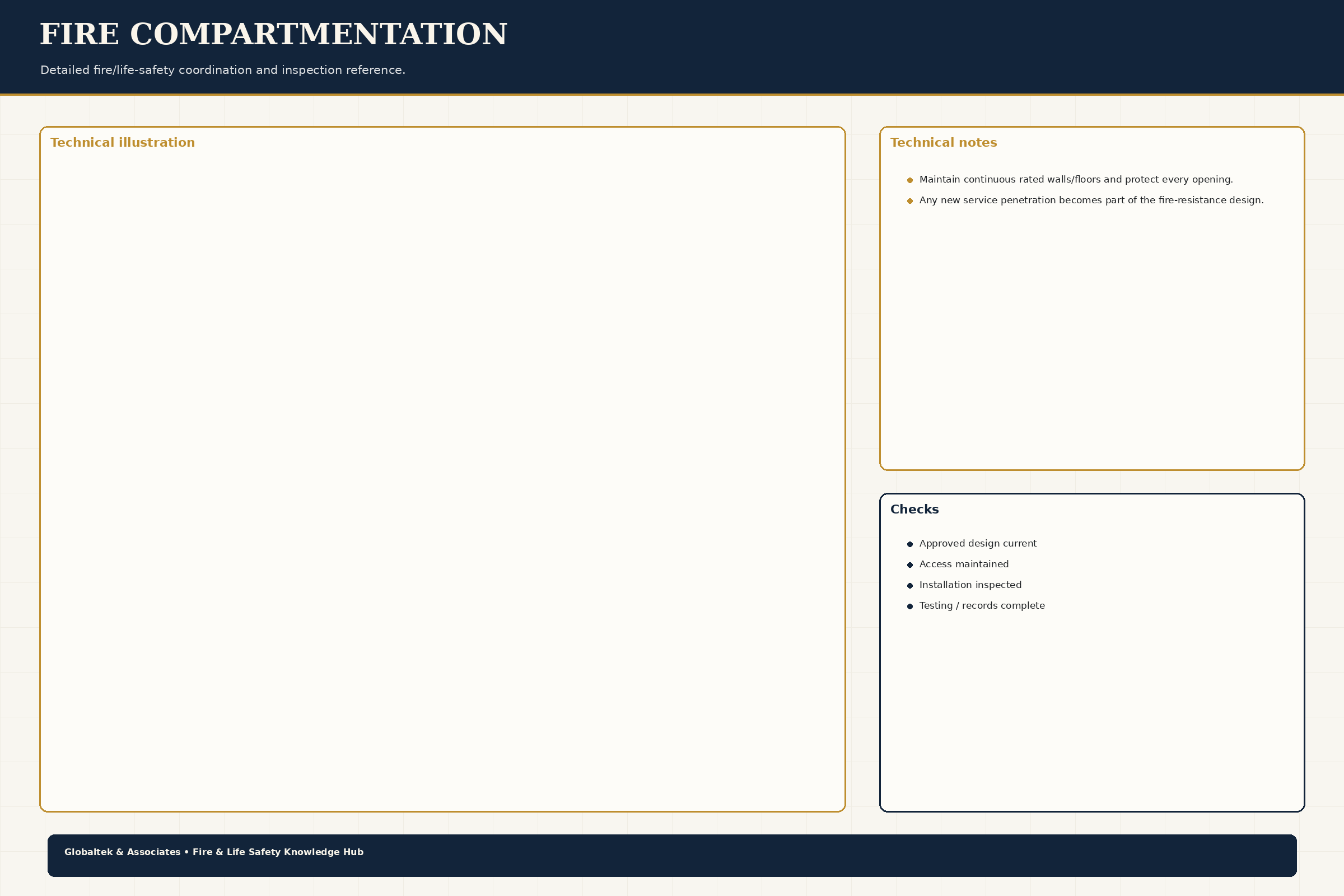This screenshot has width=1344, height=896.
Task: Click the Checks heading
Action: pyautogui.click(x=914, y=510)
